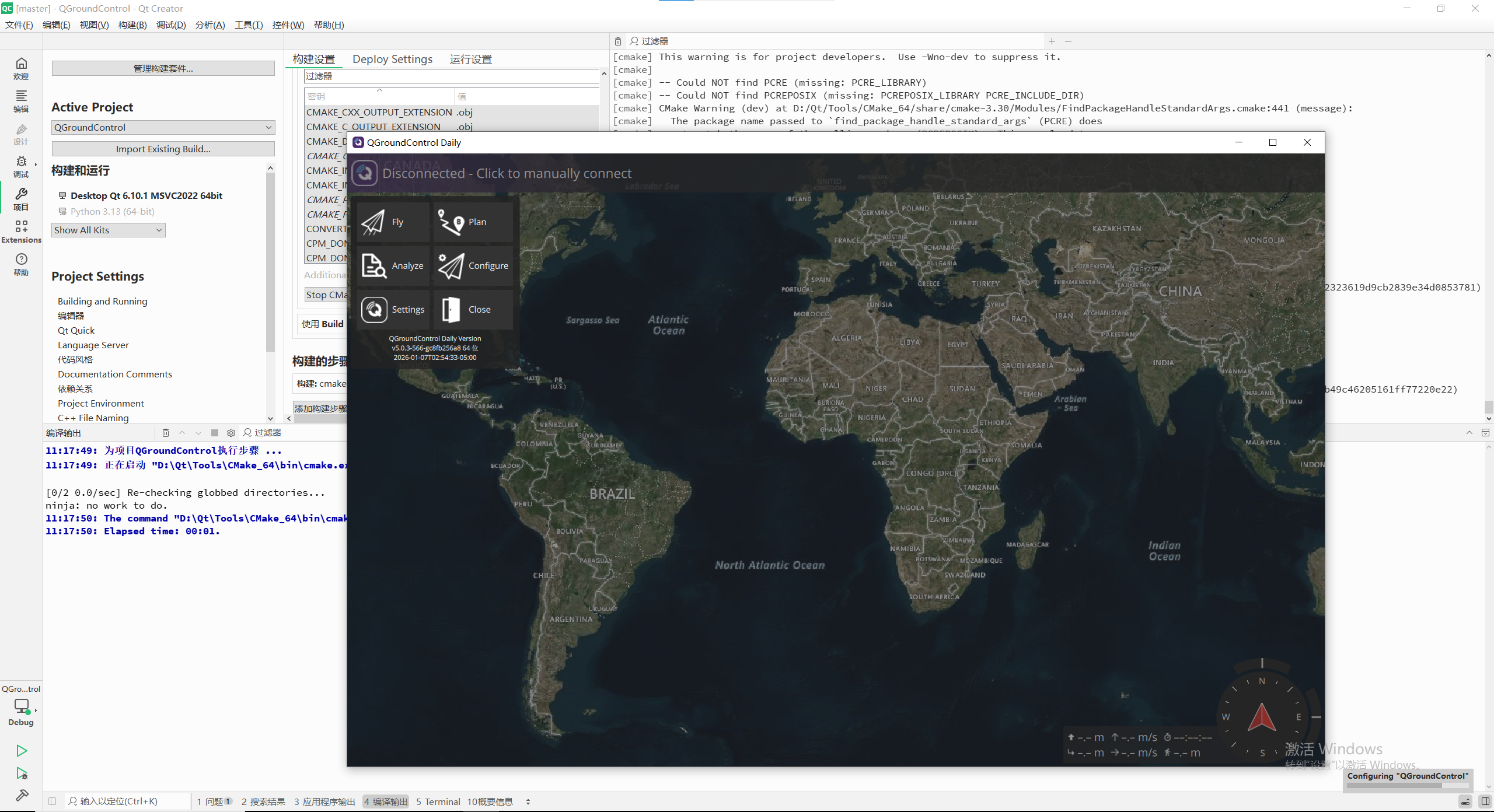Switch to Debug mode in sidebar
This screenshot has width=1494, height=812.
21,165
